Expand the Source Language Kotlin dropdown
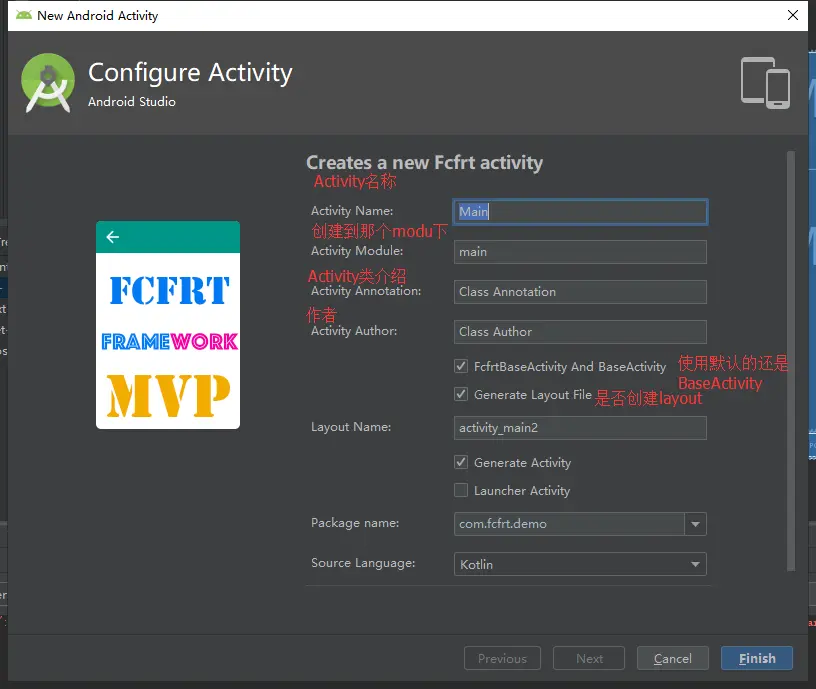Viewport: 816px width, 689px height. (x=580, y=564)
